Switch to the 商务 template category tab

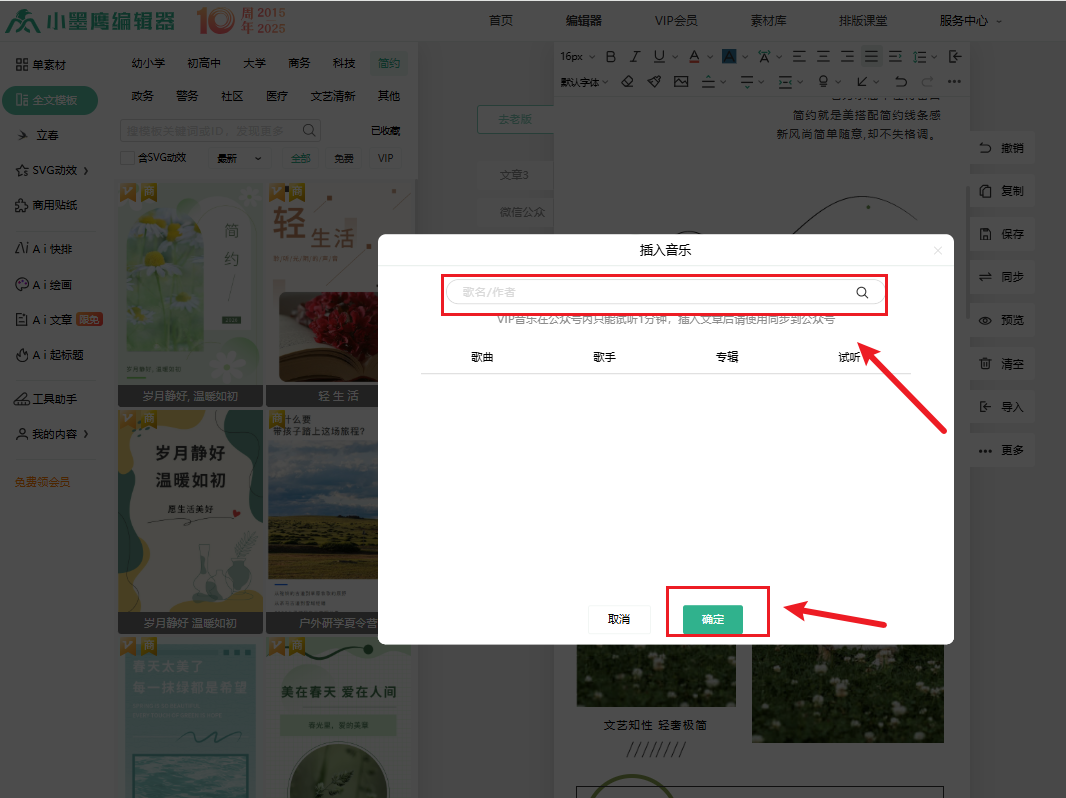point(299,63)
